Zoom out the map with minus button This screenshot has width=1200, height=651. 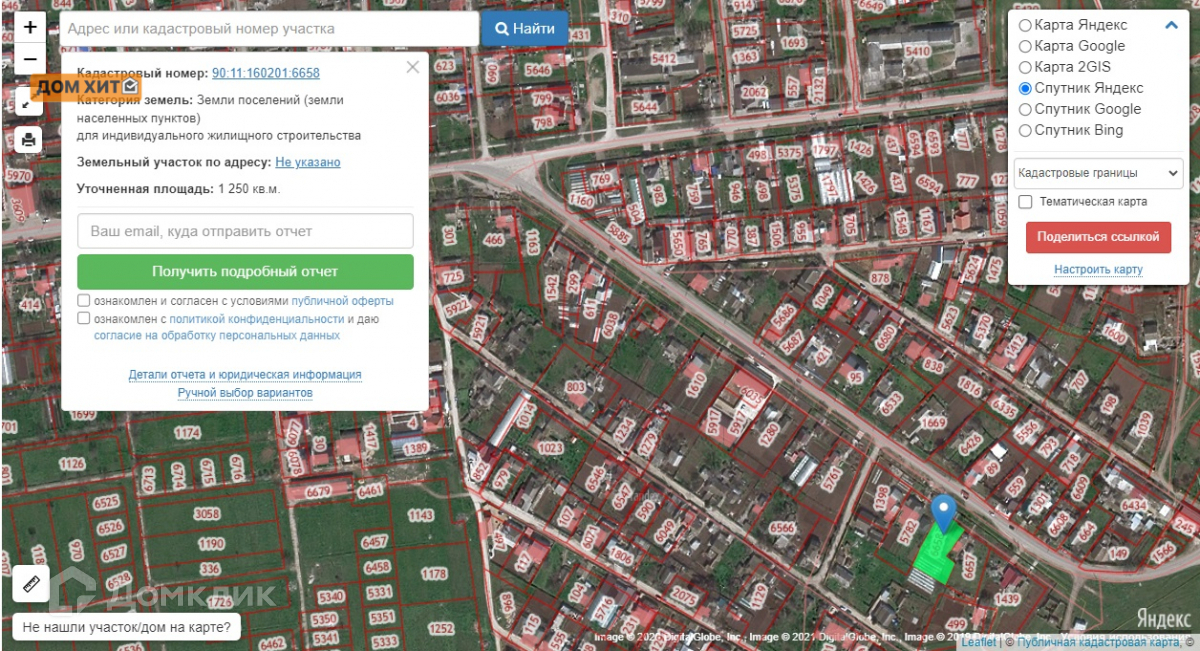point(30,59)
